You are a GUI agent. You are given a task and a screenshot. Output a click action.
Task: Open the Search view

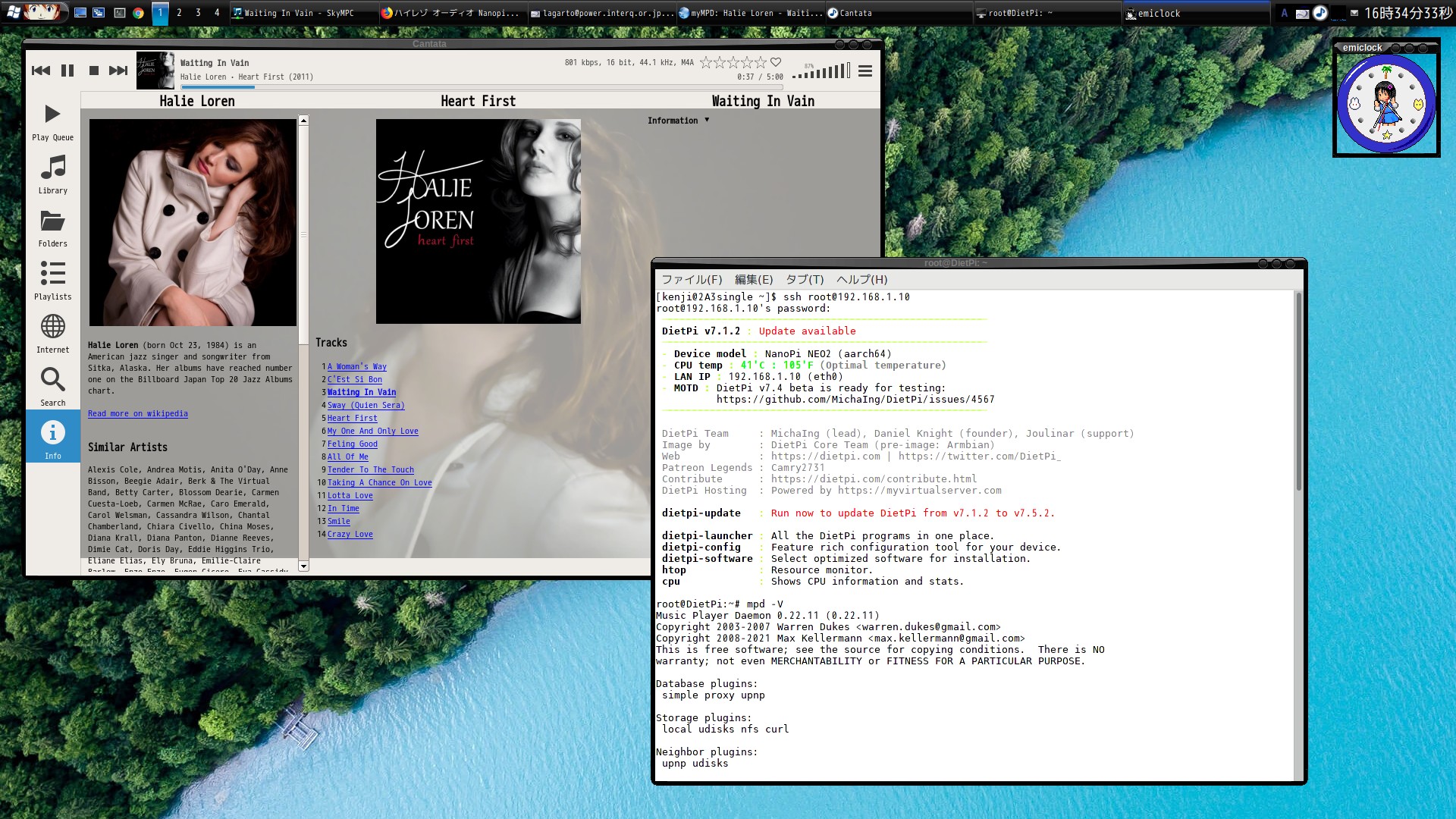coord(52,387)
